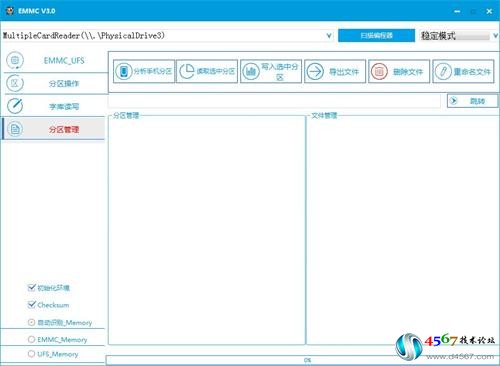Click the bar chart icon for 写入选中分区
The height and width of the screenshot is (366, 500).
(x=251, y=71)
